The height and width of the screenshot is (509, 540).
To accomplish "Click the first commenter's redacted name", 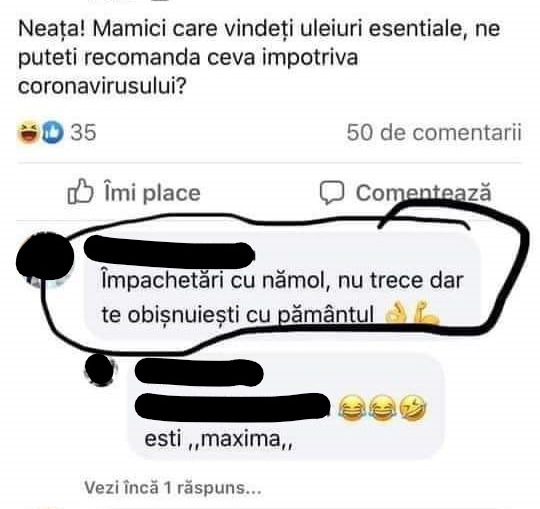I will (169, 253).
